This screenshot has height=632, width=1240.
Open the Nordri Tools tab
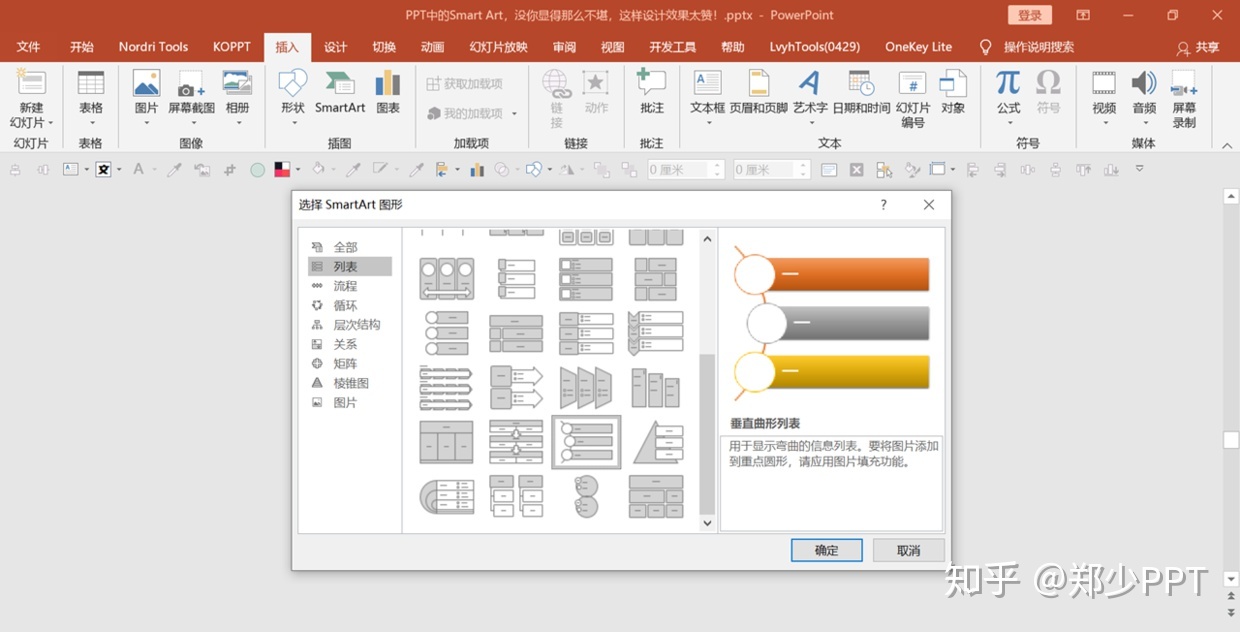coord(153,47)
